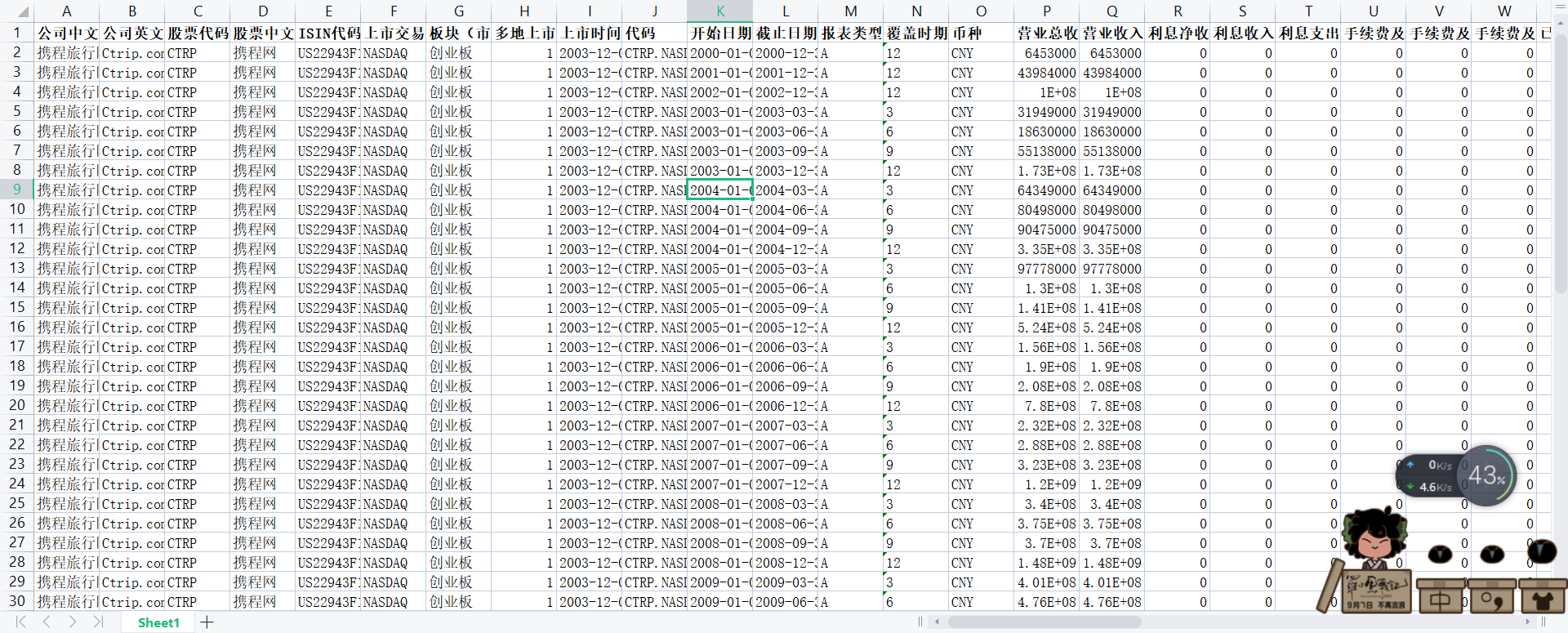Click the 携程网 cell in row 15

point(263,307)
